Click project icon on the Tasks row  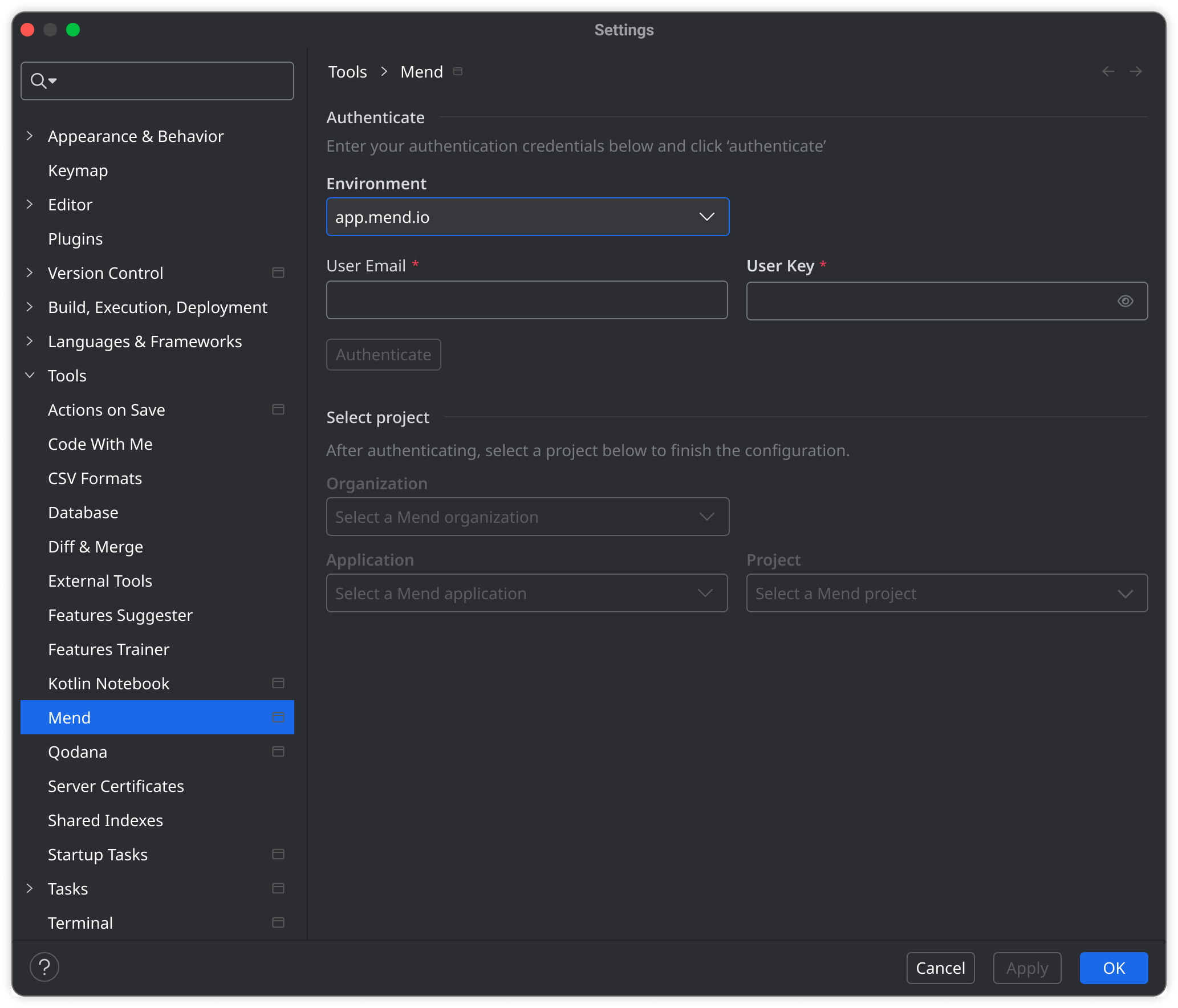[278, 889]
